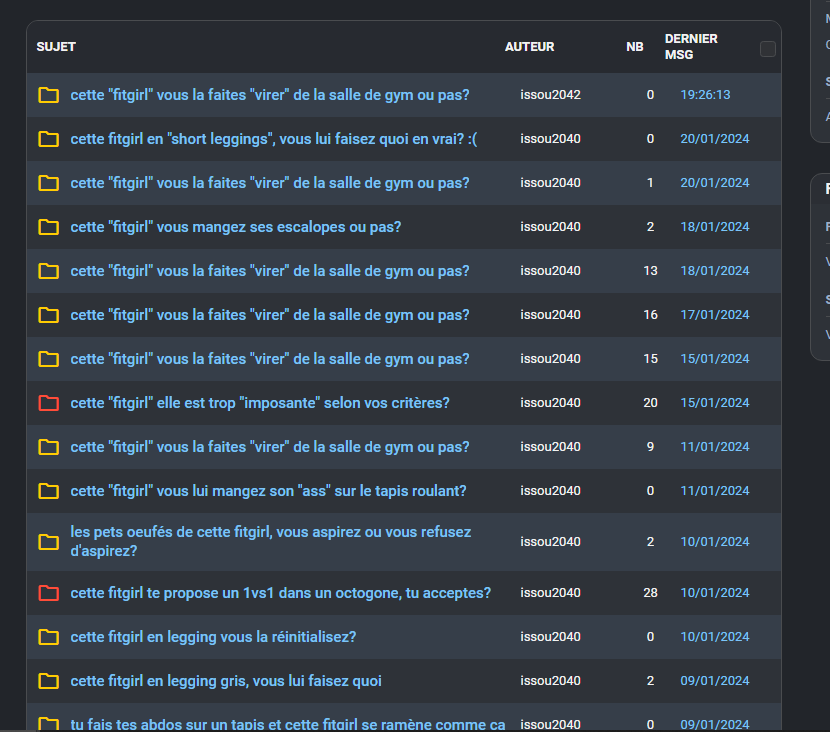Image resolution: width=830 pixels, height=732 pixels.
Task: Open the author profile issou2042
Action: coord(550,95)
